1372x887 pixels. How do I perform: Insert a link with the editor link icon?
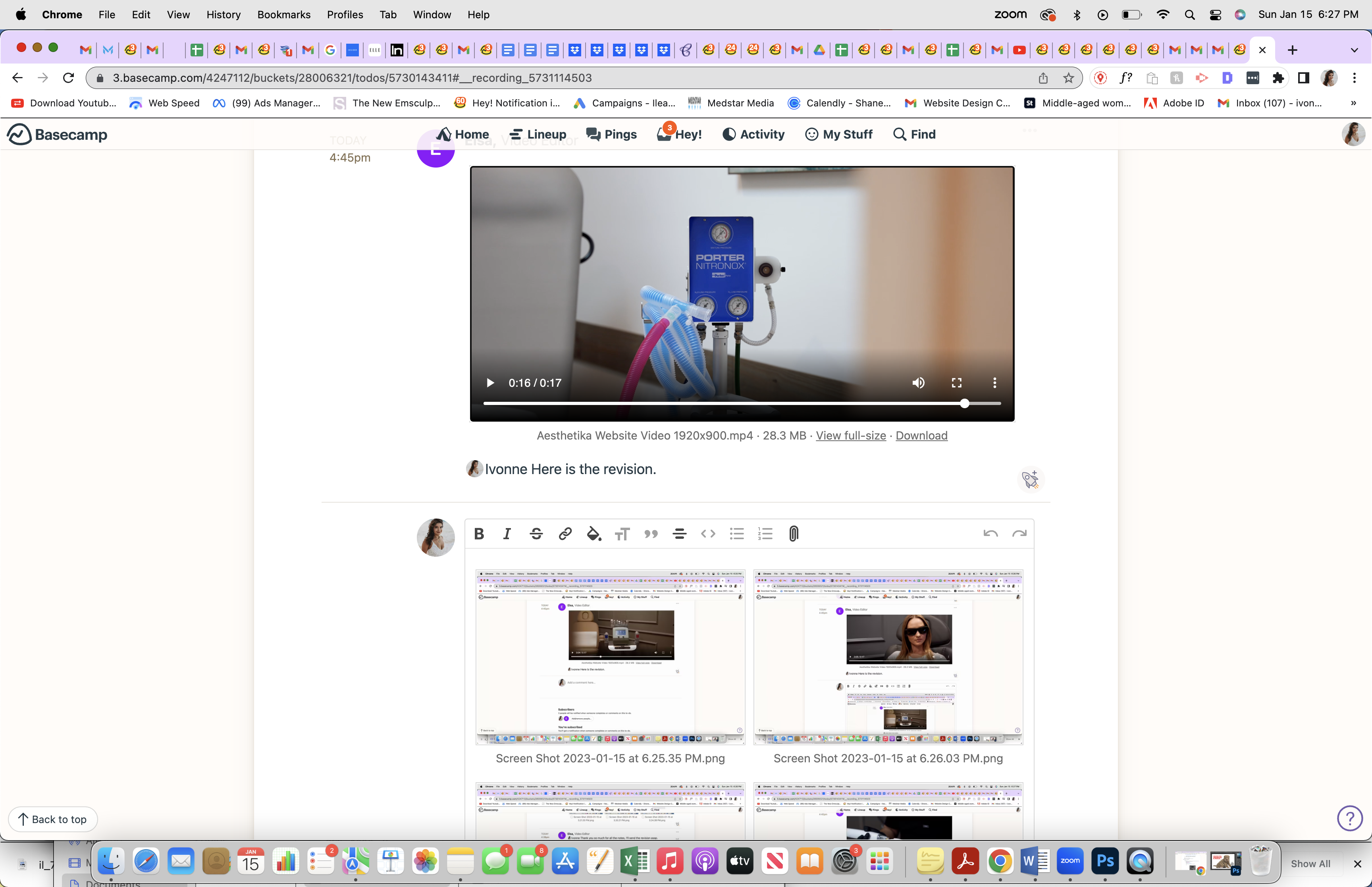point(565,534)
